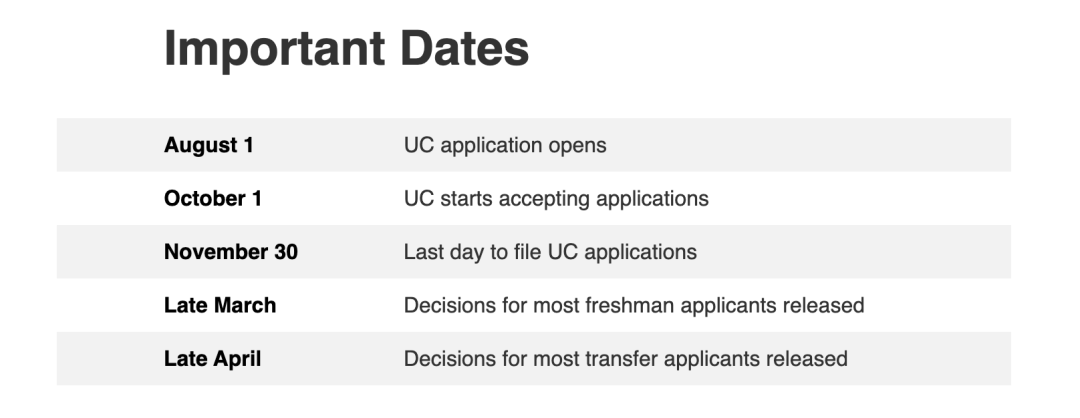This screenshot has width=1080, height=418.
Task: Click the UC application opens text
Action: 505,145
